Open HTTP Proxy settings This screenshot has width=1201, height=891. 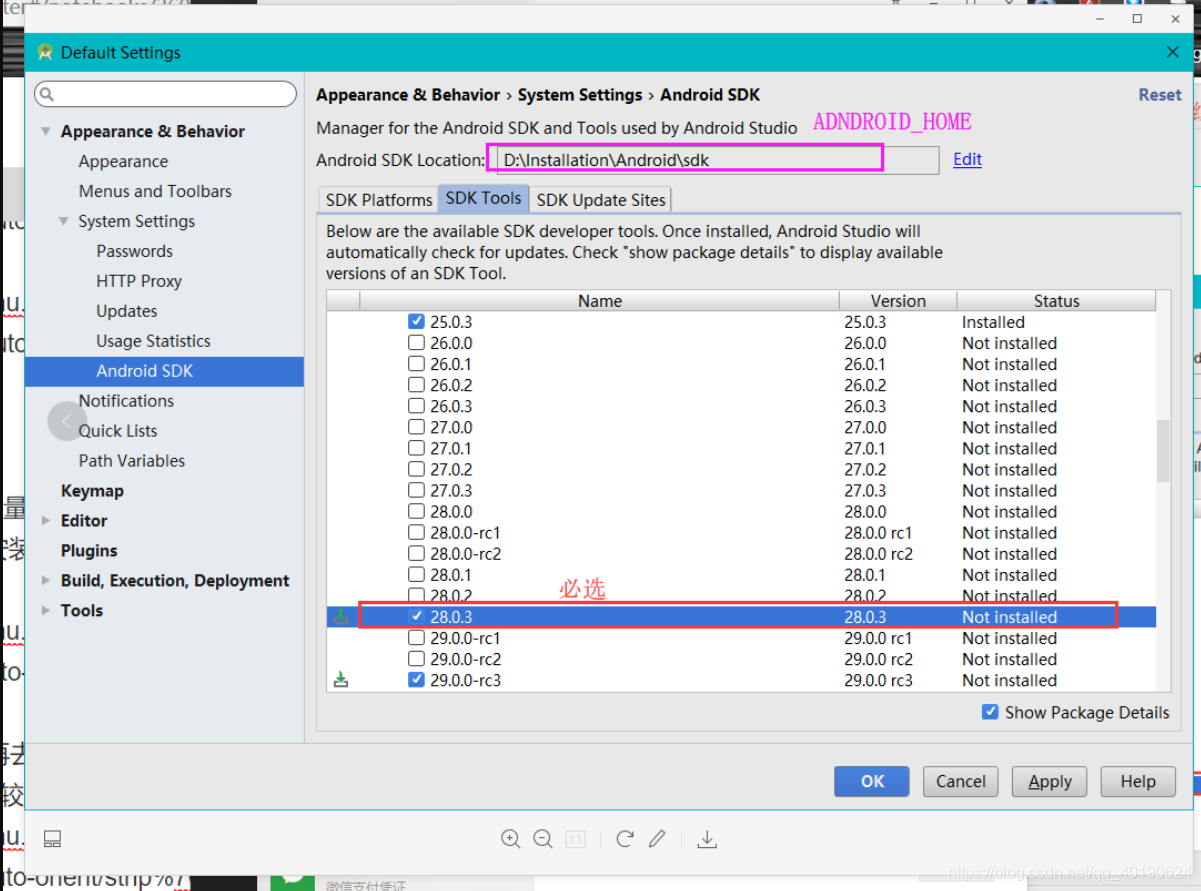tap(139, 281)
